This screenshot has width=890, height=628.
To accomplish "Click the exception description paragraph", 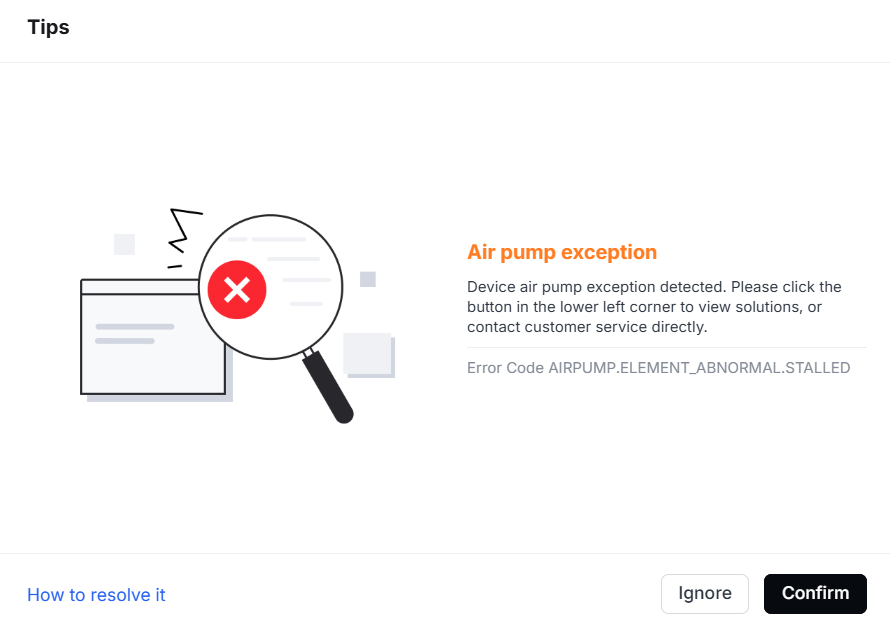I will pos(654,307).
